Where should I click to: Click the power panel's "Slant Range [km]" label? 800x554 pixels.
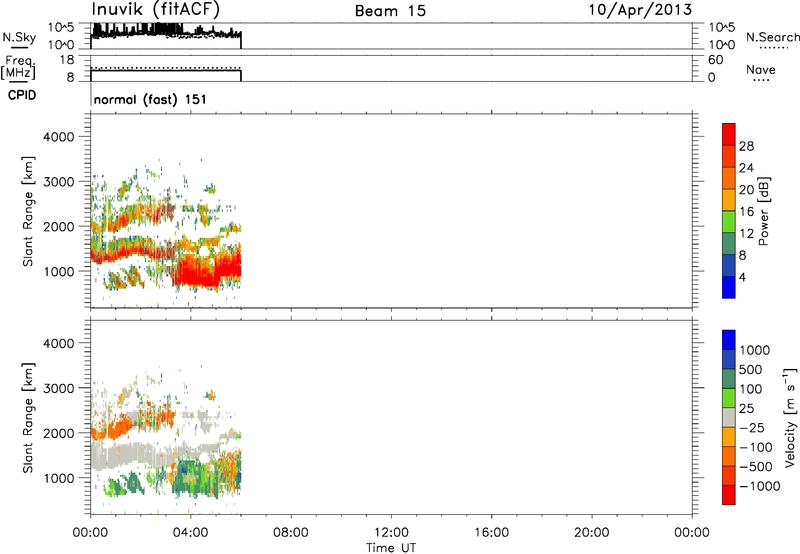click(x=28, y=211)
